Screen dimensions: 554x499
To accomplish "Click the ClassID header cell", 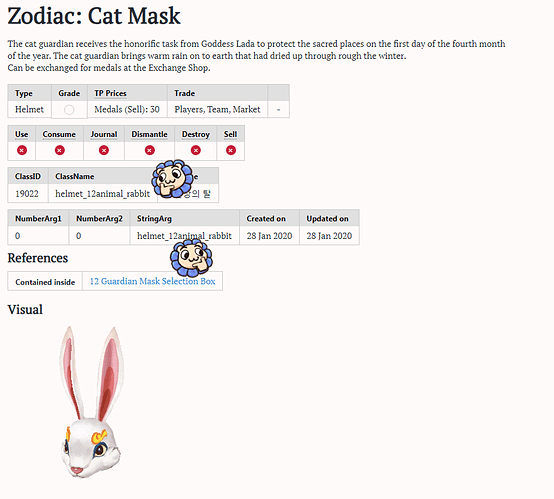I will (28, 176).
